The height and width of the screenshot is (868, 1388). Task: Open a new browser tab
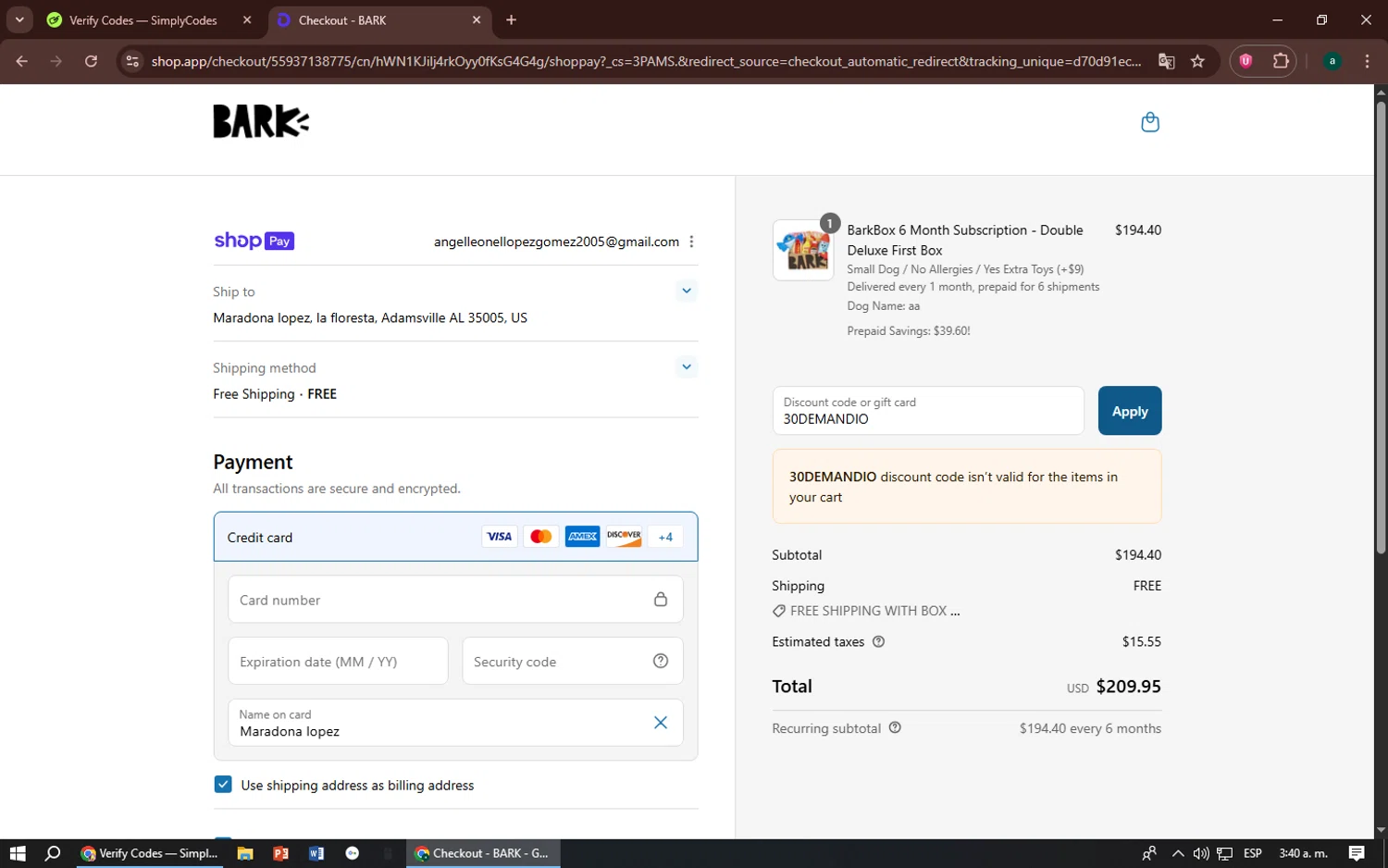point(511,19)
